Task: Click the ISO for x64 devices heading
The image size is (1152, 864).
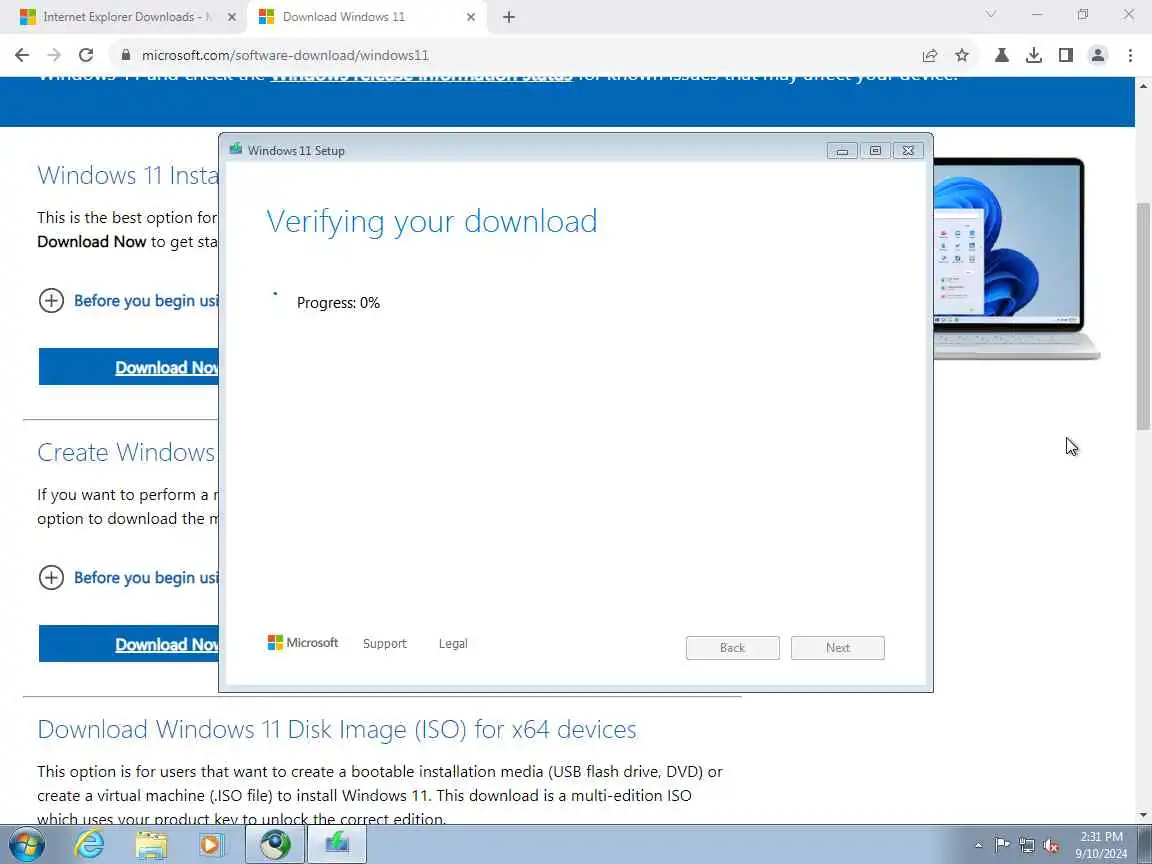Action: pyautogui.click(x=336, y=729)
